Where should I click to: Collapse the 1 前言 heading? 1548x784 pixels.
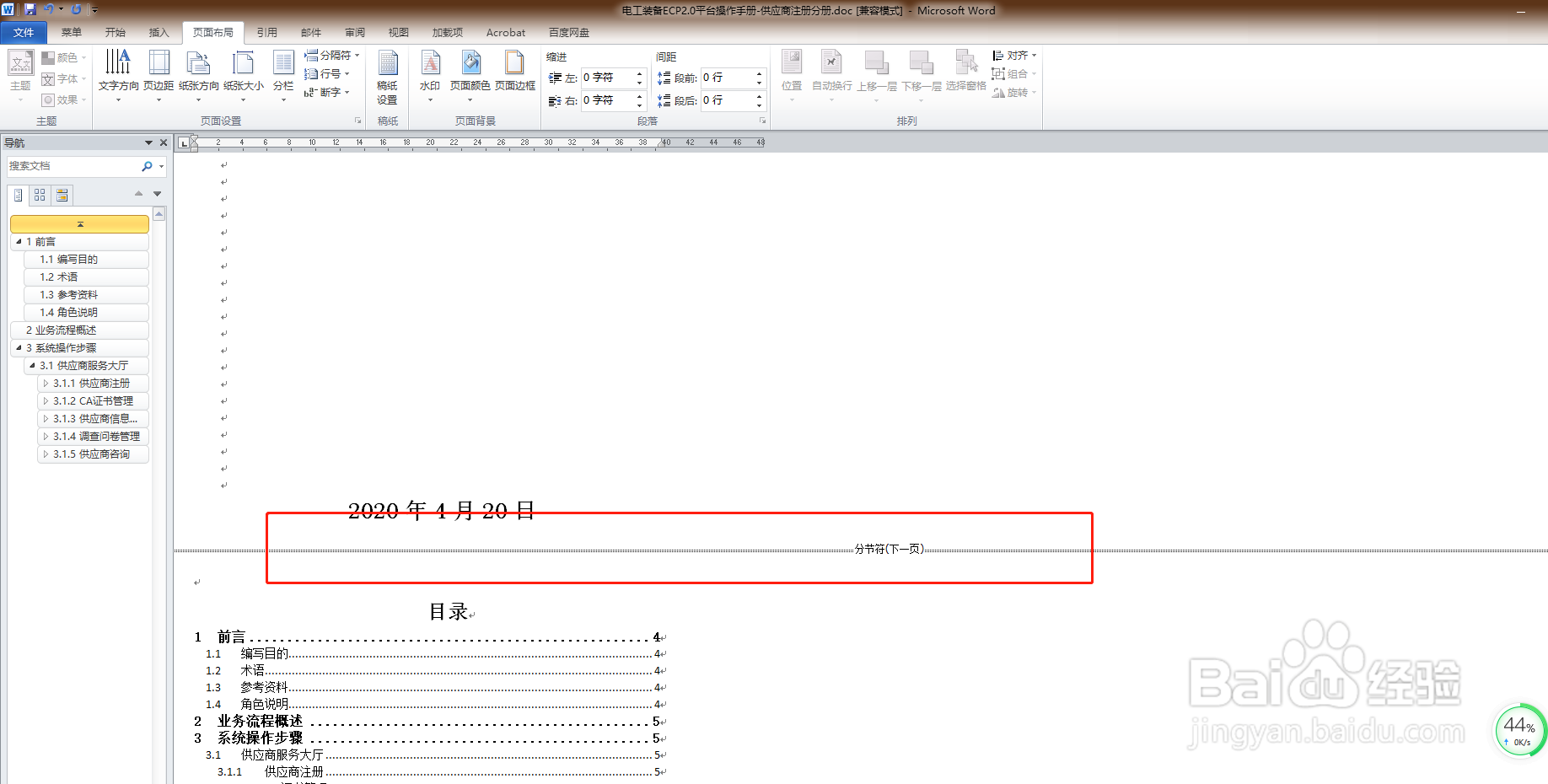[x=19, y=241]
